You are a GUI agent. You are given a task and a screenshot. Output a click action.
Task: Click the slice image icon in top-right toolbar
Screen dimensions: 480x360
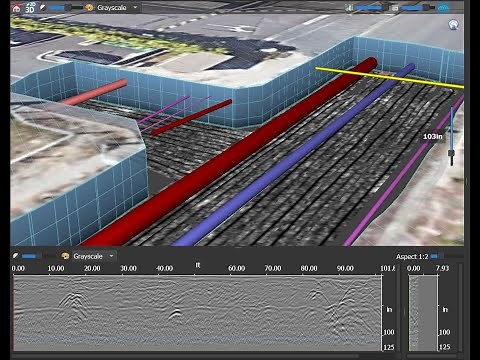(395, 8)
